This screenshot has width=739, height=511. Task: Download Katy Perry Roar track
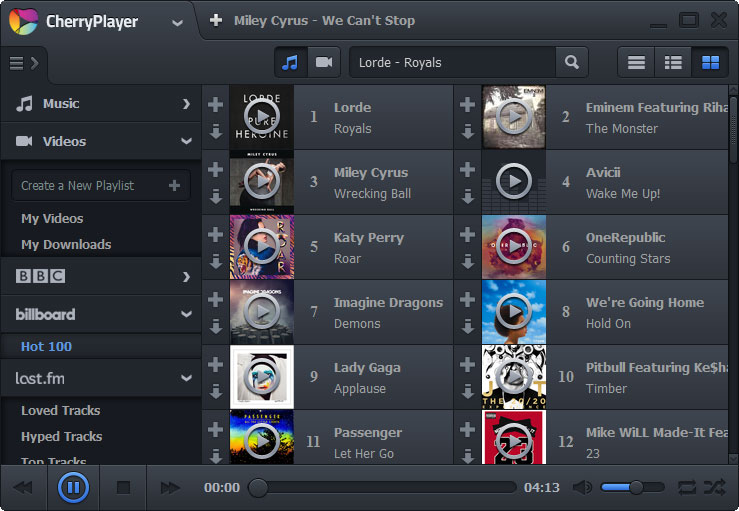[x=215, y=261]
